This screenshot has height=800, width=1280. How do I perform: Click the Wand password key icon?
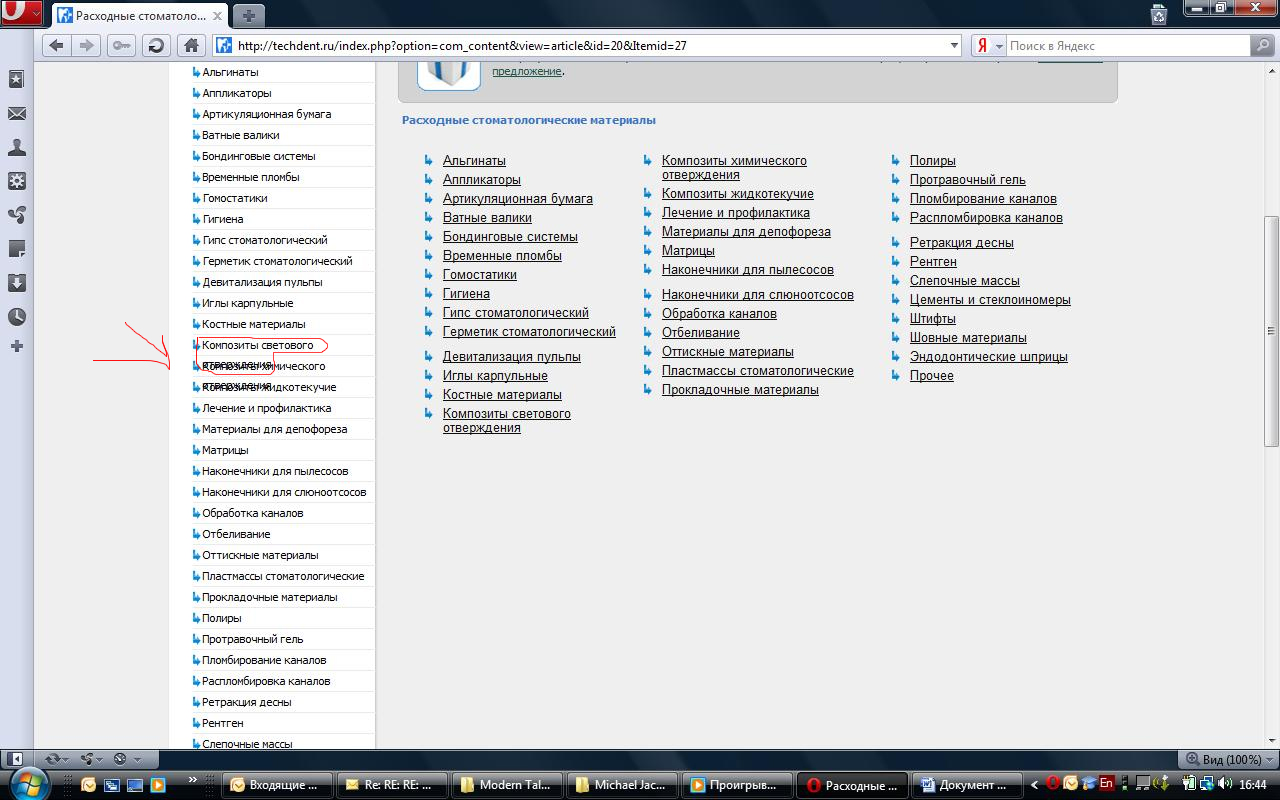(121, 46)
